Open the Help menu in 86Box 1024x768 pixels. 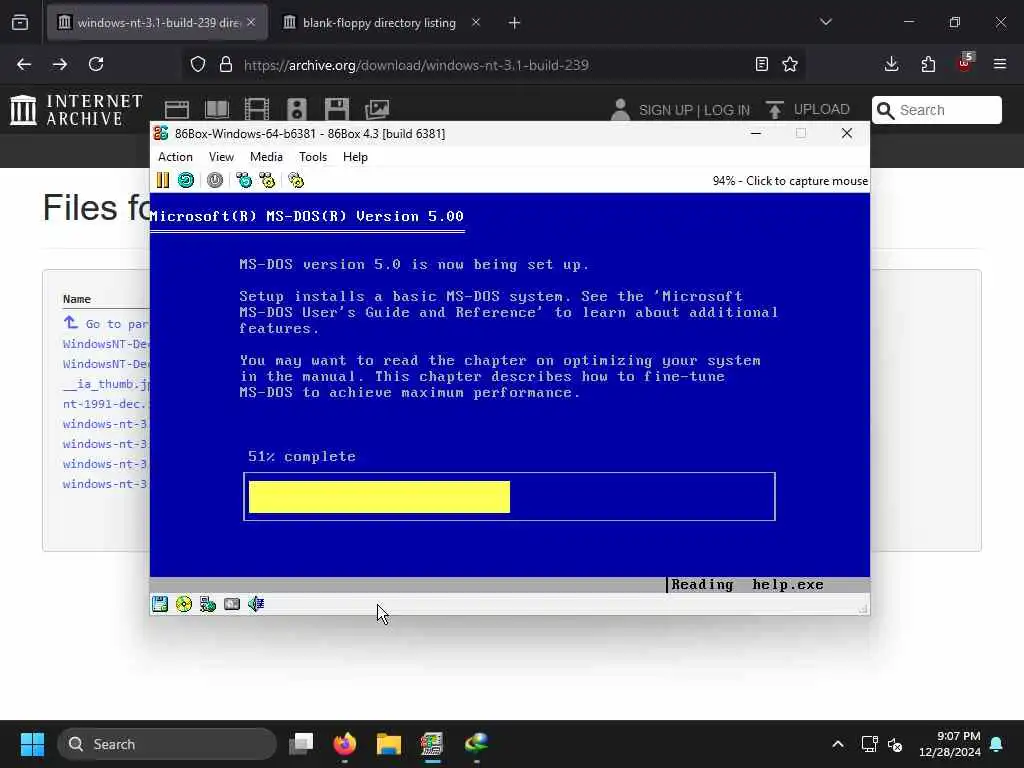click(x=355, y=157)
